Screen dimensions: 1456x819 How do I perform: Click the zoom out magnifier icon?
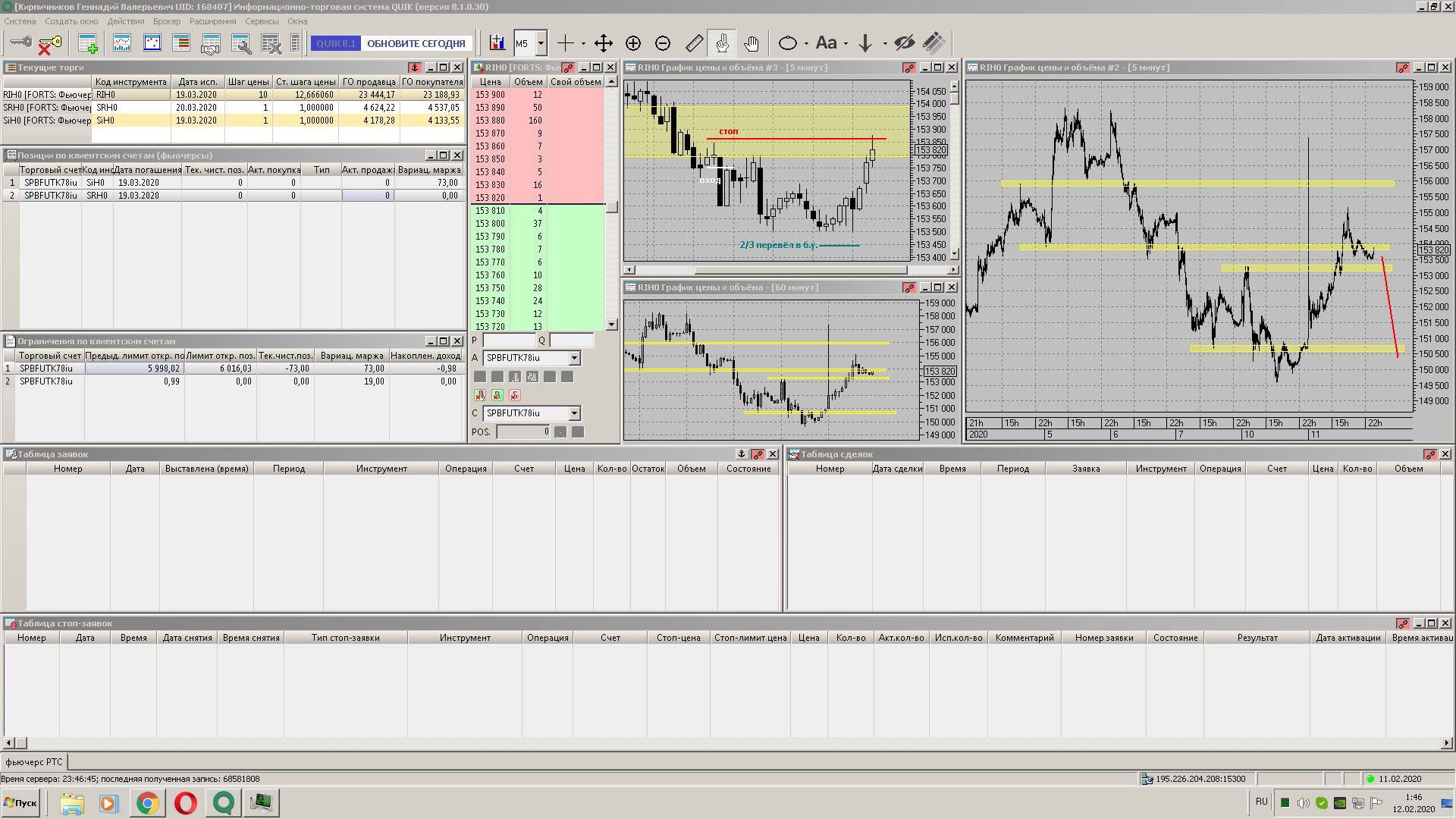(x=663, y=43)
